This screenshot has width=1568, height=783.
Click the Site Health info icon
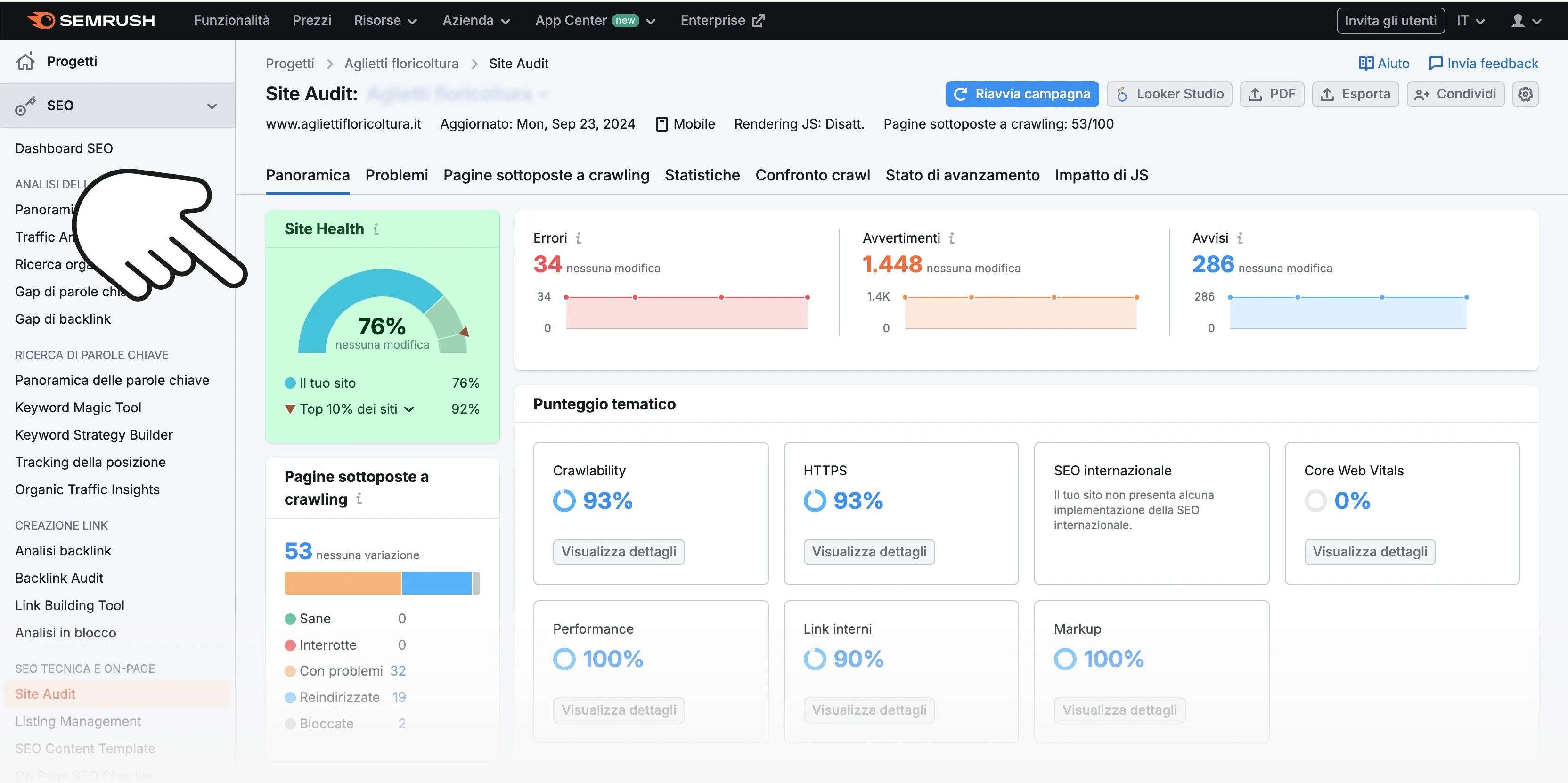click(x=376, y=229)
